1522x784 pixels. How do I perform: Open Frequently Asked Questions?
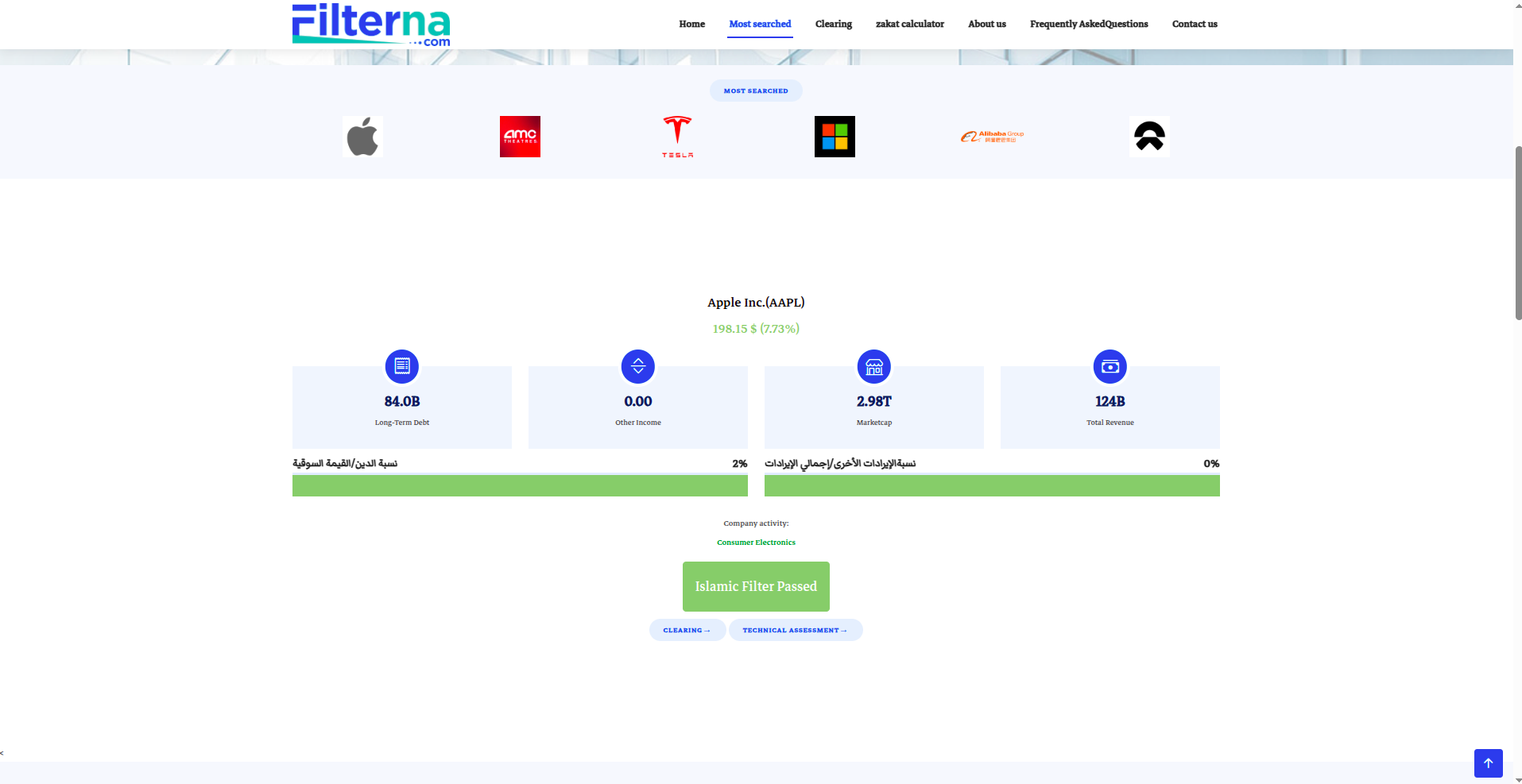click(1089, 24)
